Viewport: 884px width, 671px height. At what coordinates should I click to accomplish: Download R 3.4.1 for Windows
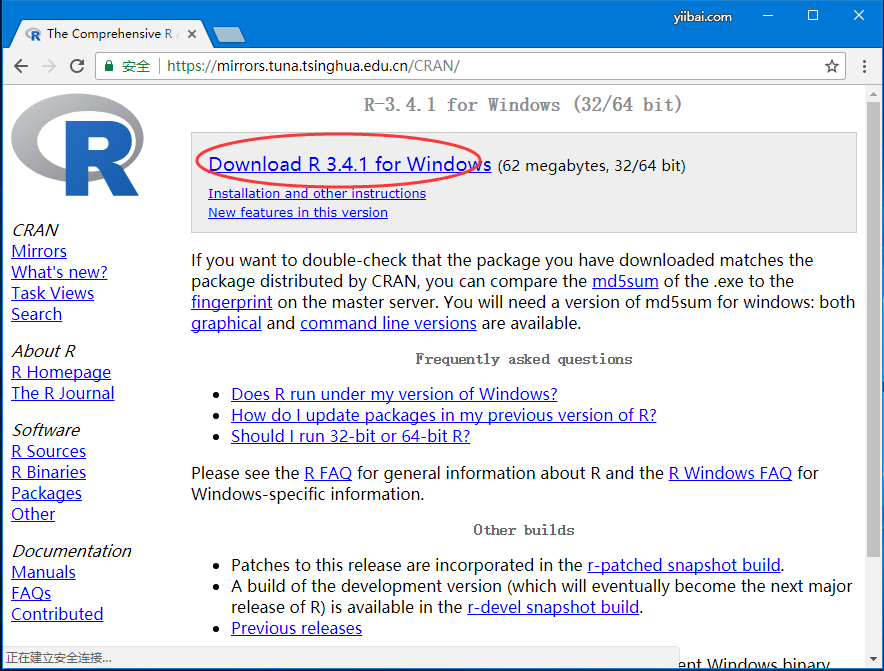tap(349, 165)
